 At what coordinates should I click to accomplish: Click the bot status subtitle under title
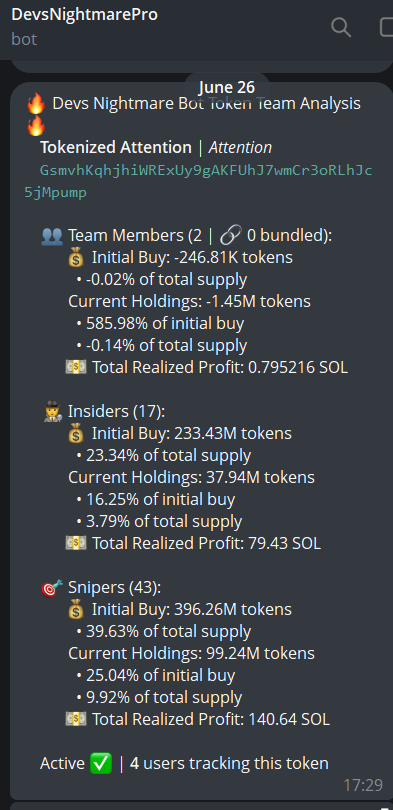(24, 39)
